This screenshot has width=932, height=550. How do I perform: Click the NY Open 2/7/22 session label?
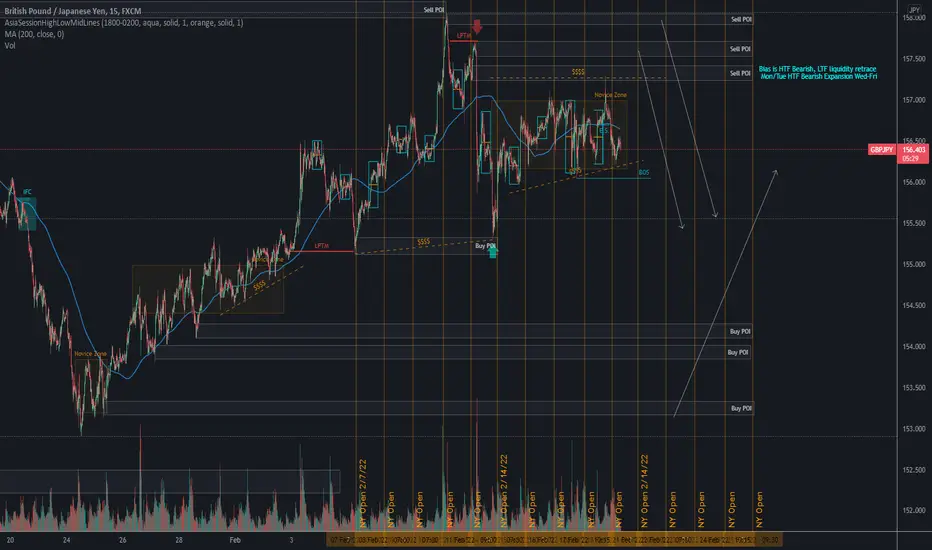tap(363, 493)
